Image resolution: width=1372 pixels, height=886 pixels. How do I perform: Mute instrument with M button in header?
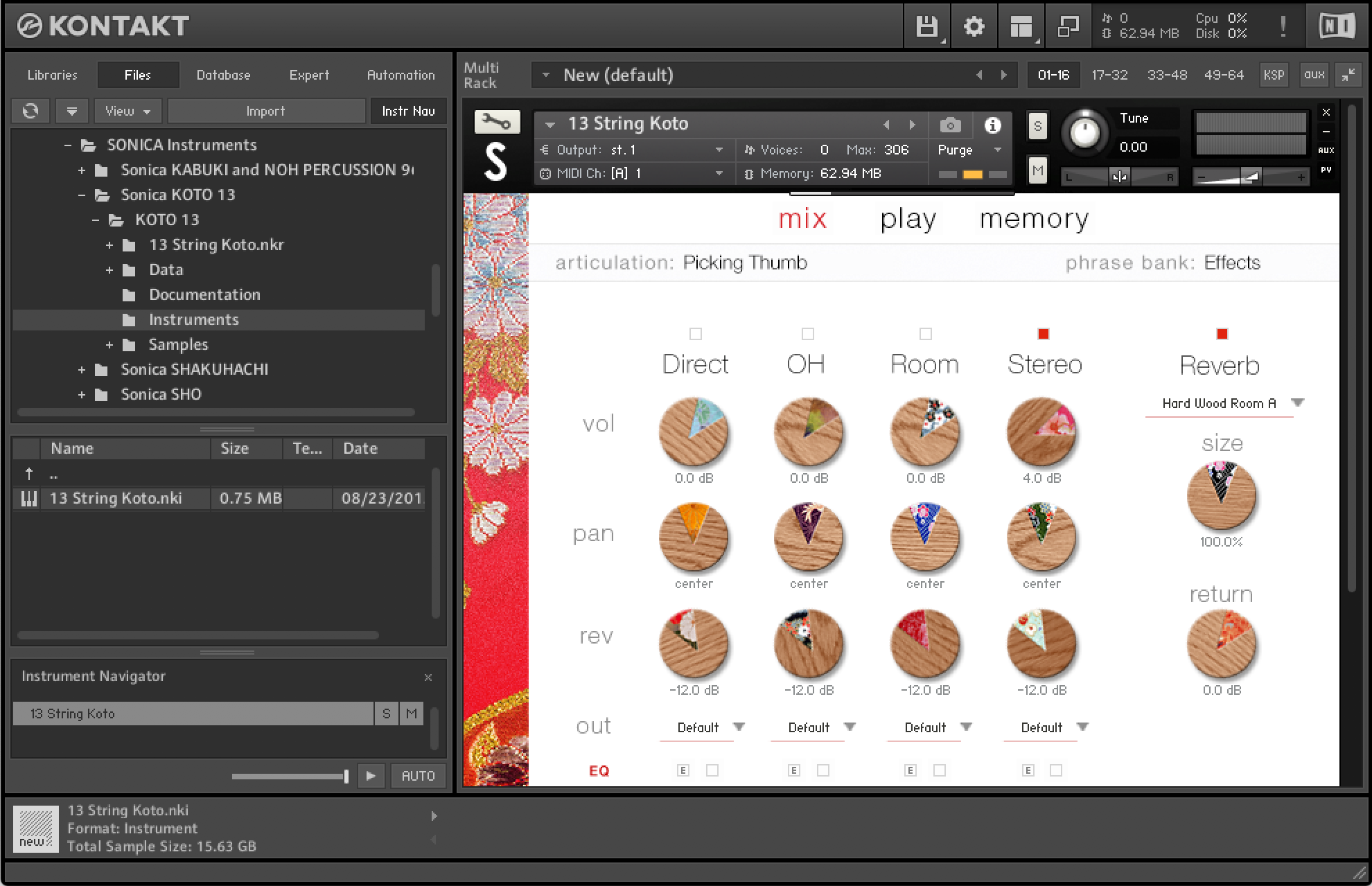coord(1037,170)
